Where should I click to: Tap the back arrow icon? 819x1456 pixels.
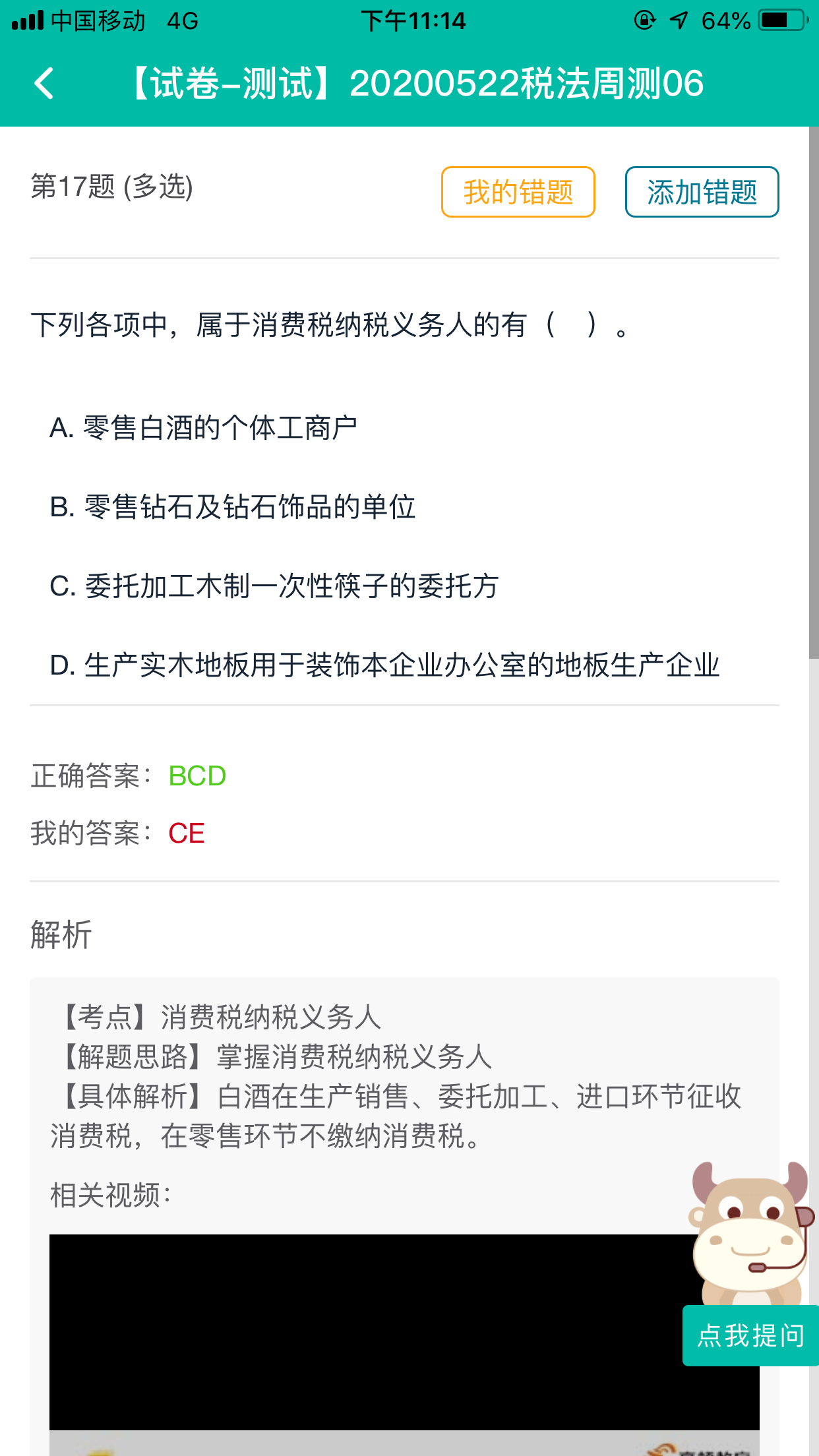44,84
